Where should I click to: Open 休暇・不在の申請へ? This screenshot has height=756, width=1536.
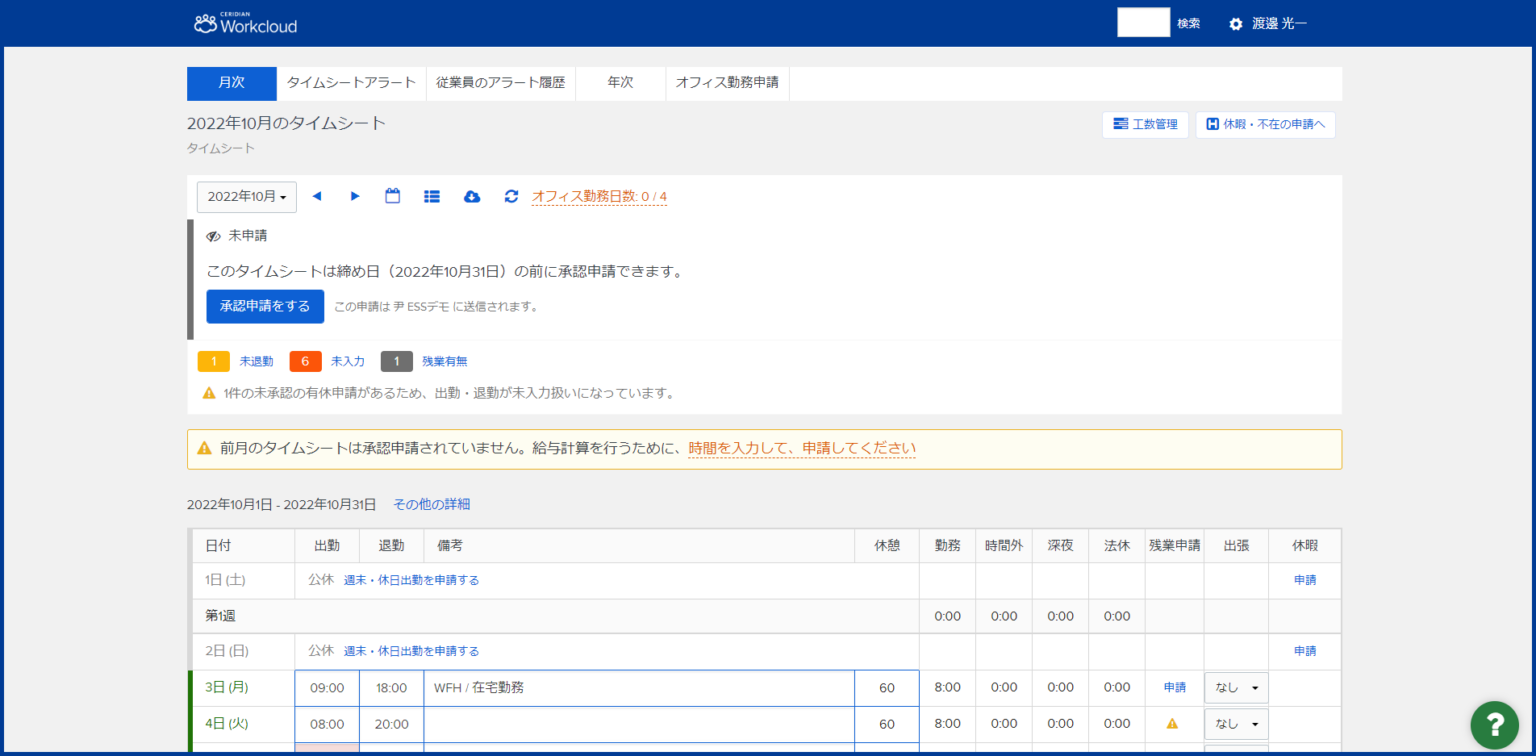pos(1265,124)
